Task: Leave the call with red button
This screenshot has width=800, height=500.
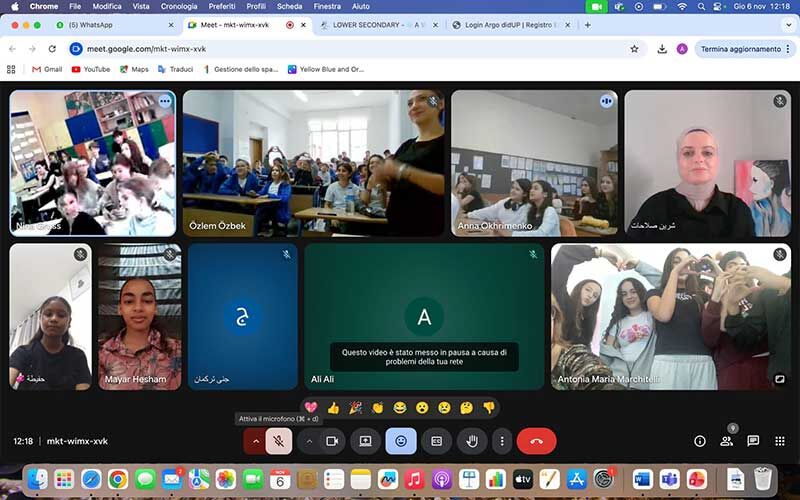Action: 536,441
